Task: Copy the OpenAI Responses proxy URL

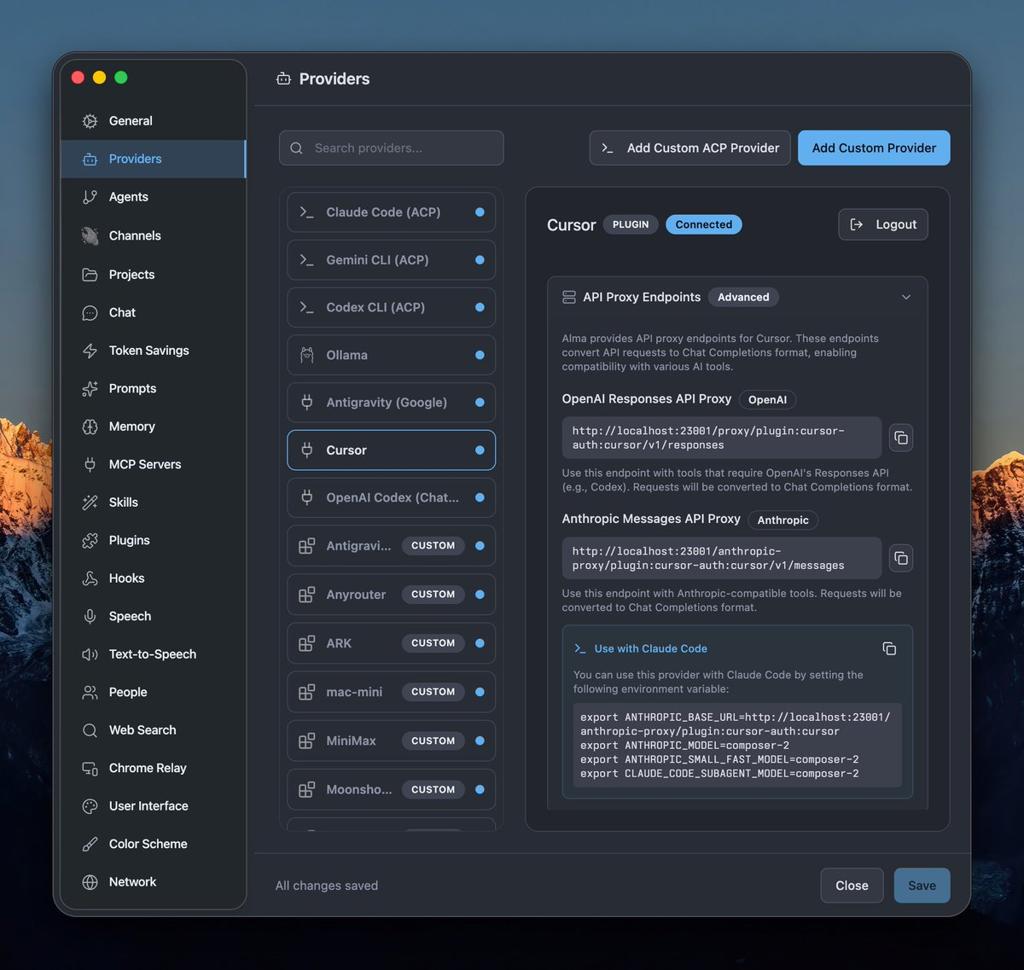Action: pyautogui.click(x=901, y=438)
